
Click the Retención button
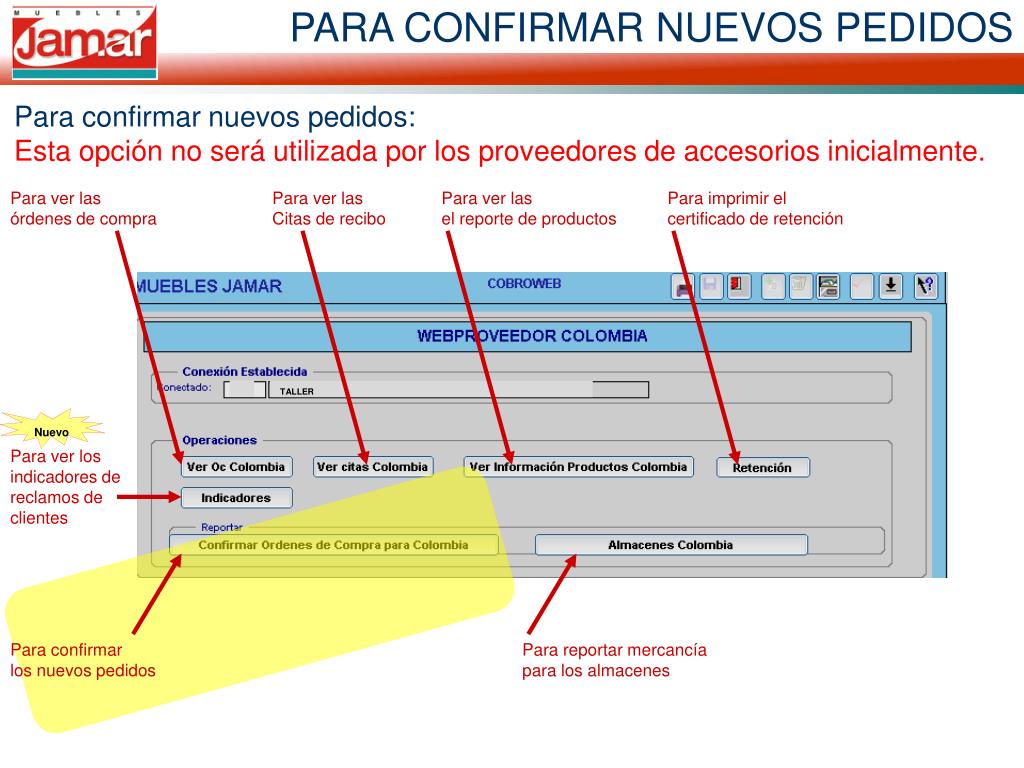pyautogui.click(x=763, y=468)
